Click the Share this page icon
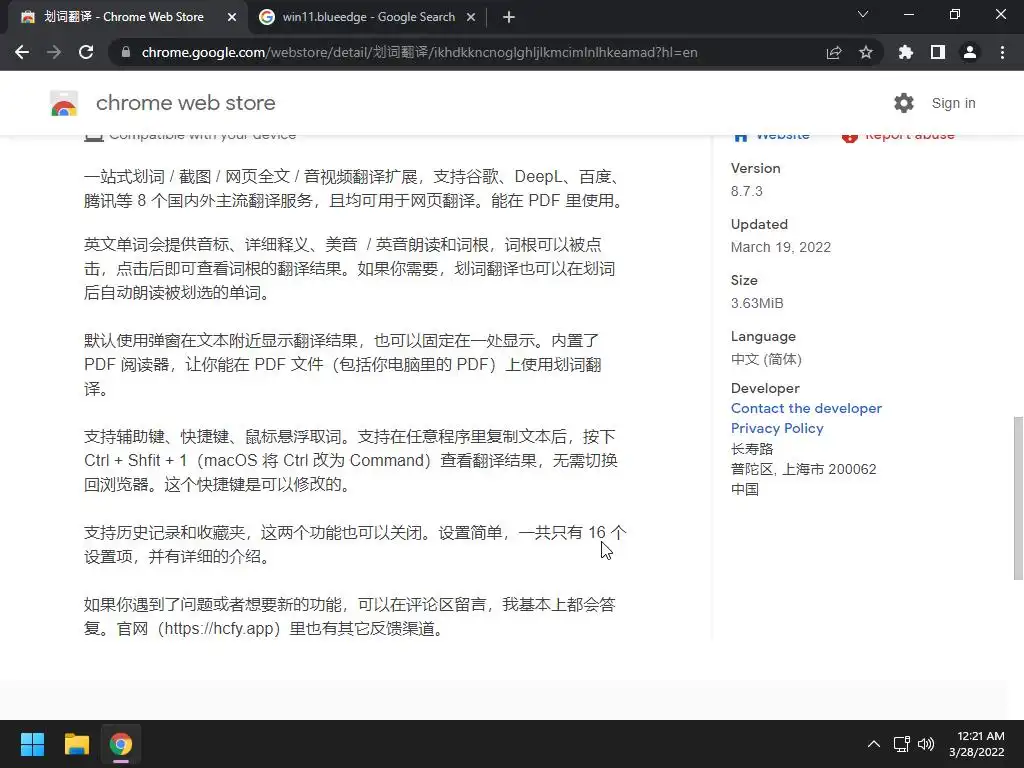This screenshot has width=1024, height=768. click(834, 53)
